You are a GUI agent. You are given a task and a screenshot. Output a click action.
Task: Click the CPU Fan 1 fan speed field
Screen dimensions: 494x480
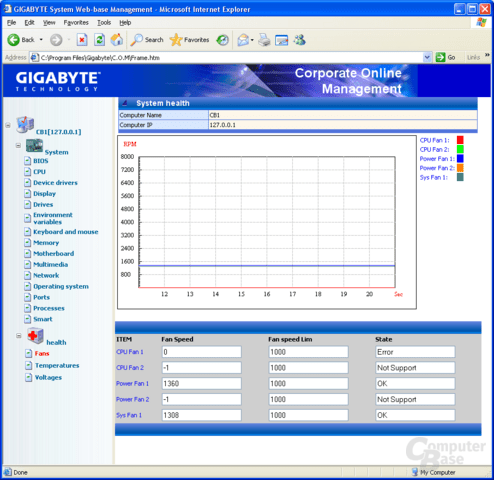point(202,352)
